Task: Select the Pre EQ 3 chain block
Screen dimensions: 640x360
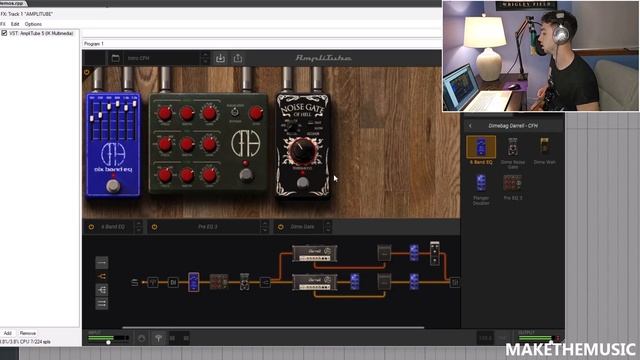Action: 218,282
